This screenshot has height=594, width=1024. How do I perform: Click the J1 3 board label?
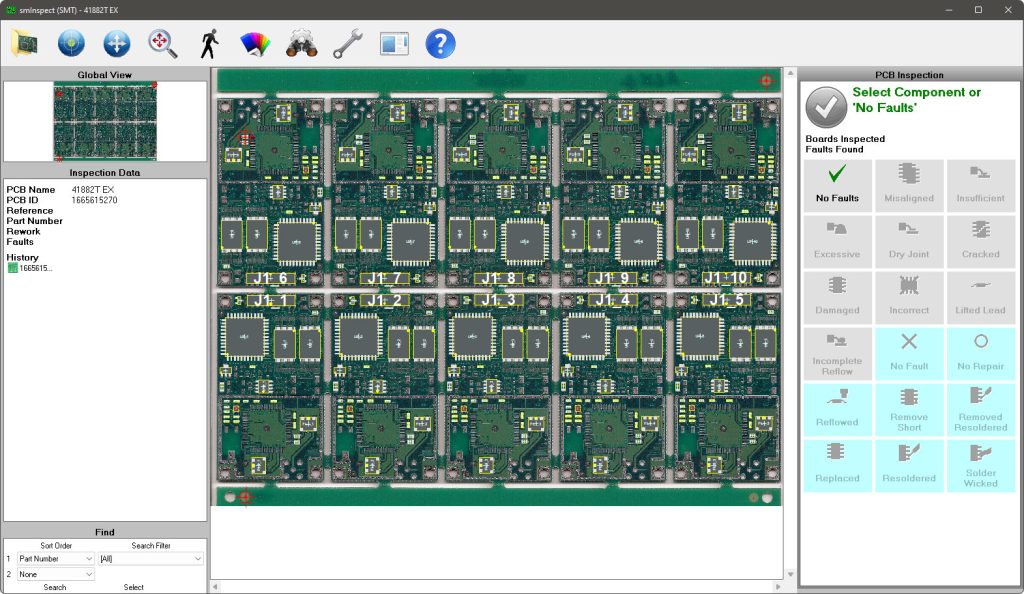tap(497, 299)
